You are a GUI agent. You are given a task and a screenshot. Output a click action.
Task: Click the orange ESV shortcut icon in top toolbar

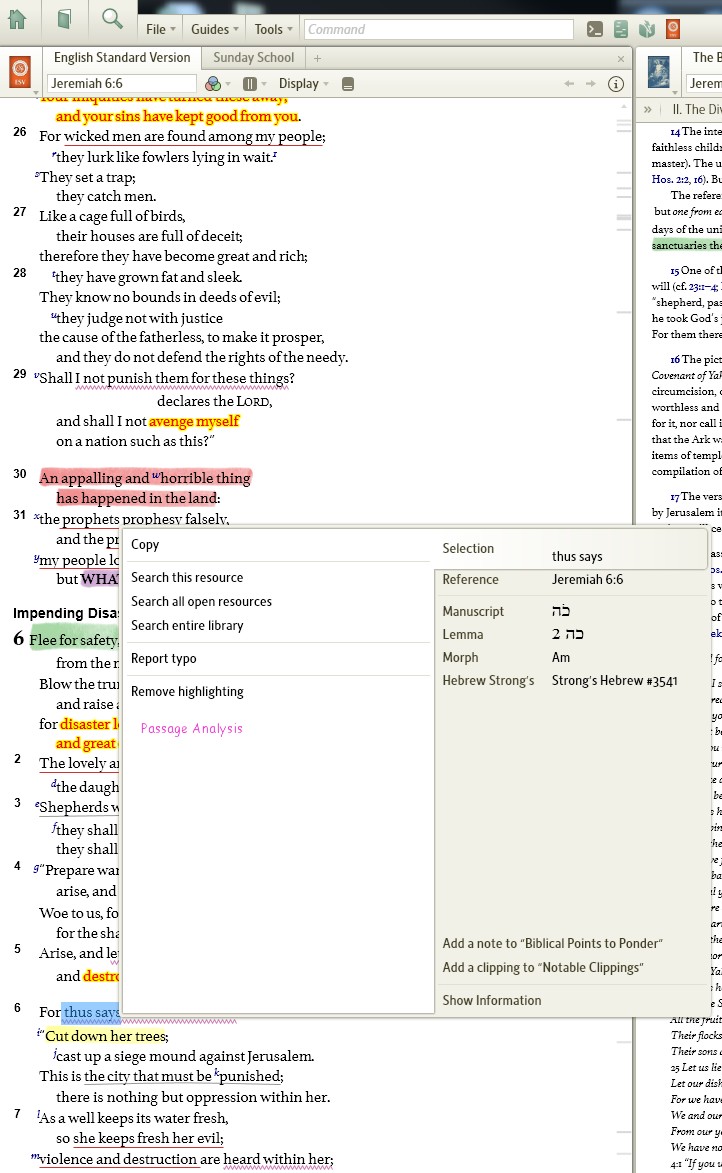coord(673,29)
